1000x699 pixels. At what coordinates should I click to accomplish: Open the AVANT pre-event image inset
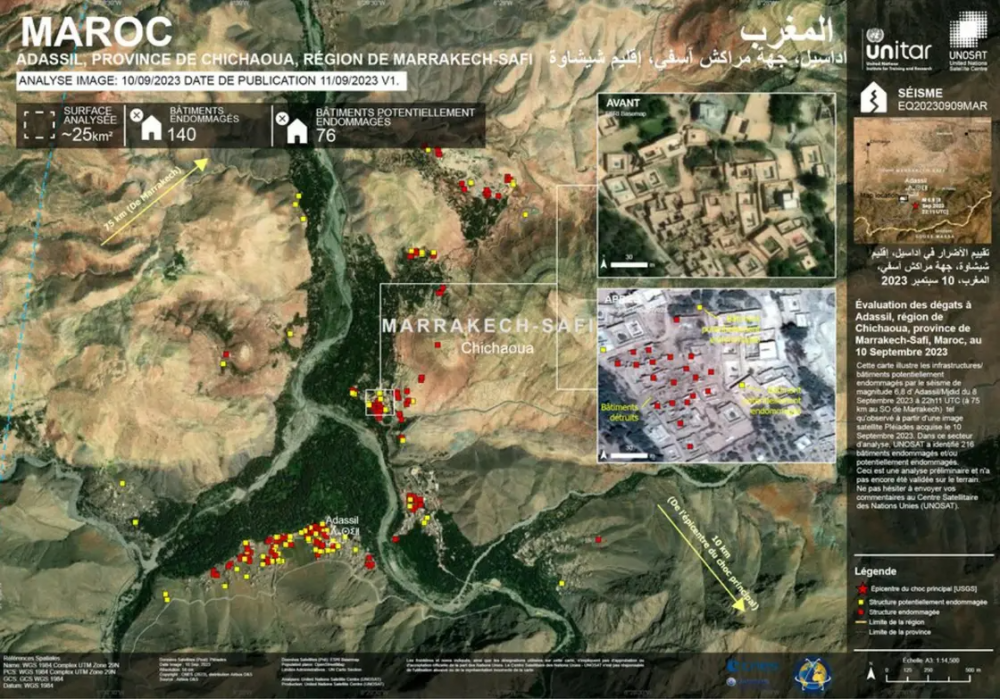716,185
